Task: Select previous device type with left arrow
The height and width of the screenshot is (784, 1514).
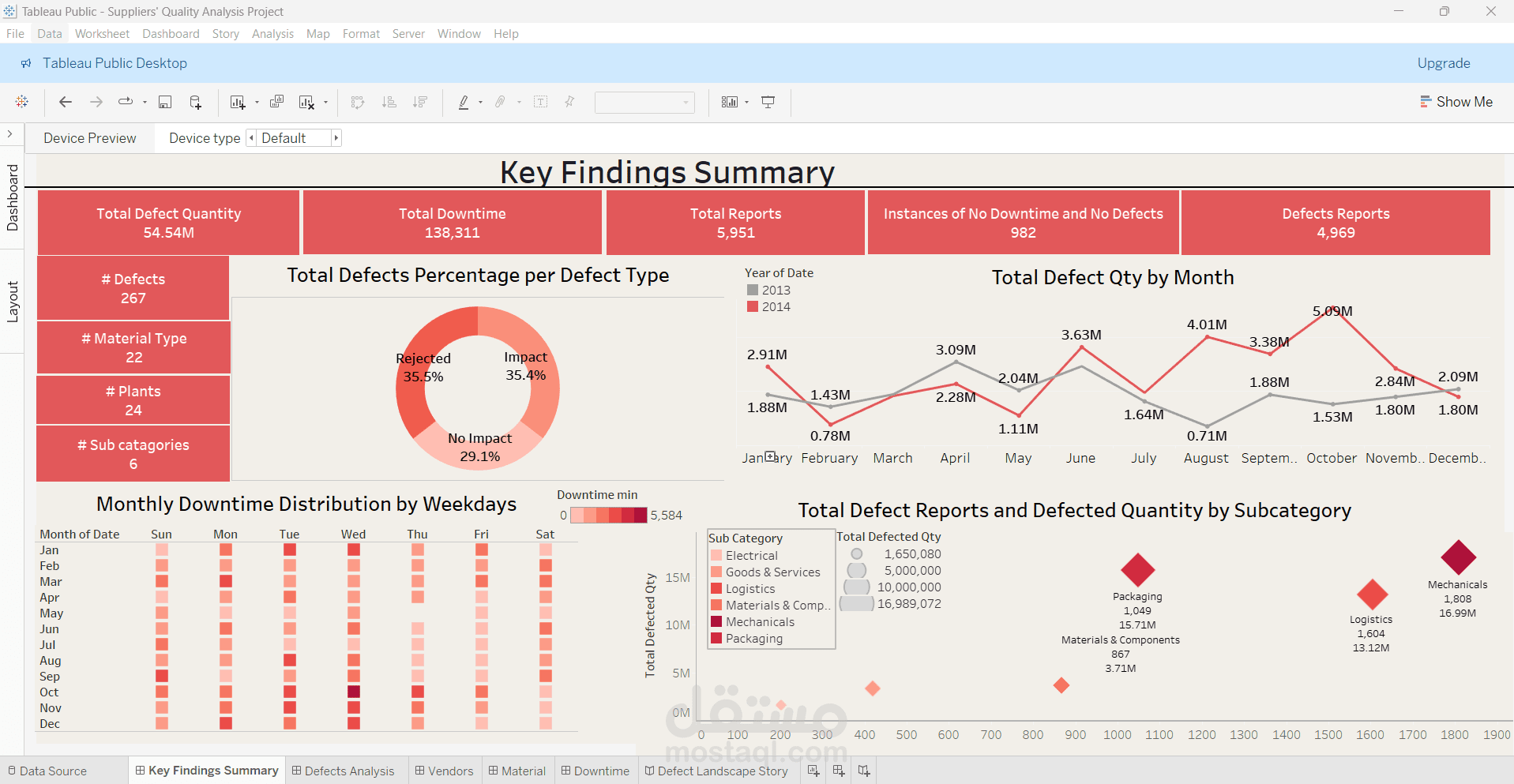Action: (252, 138)
